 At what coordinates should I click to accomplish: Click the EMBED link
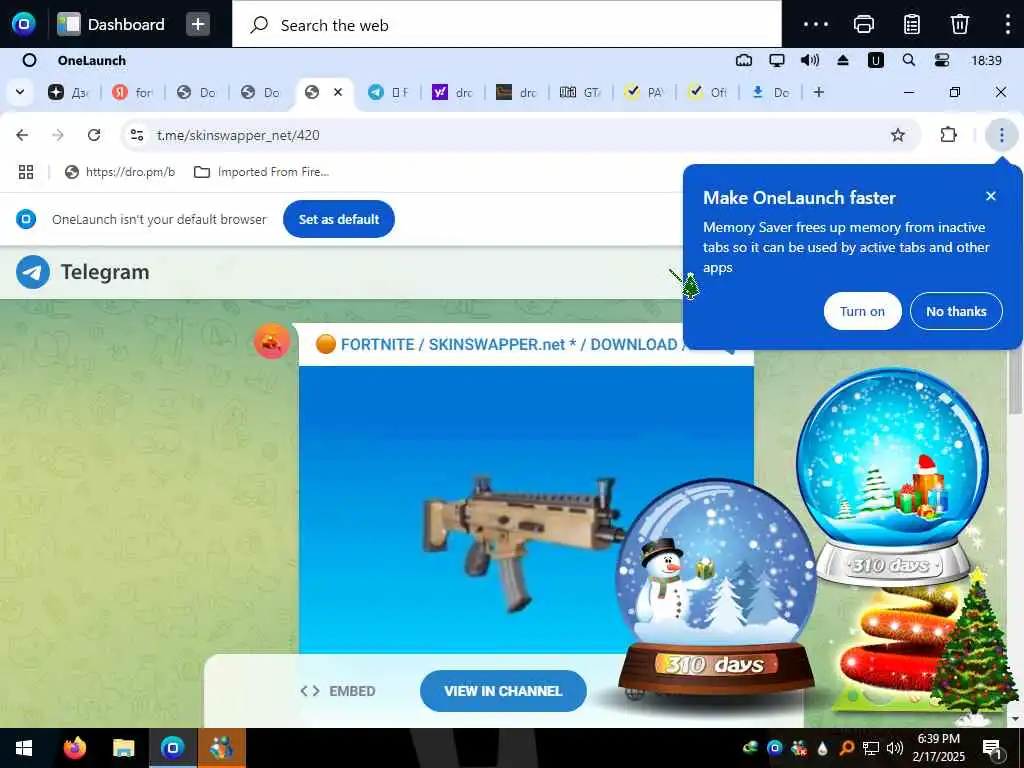[x=338, y=691]
